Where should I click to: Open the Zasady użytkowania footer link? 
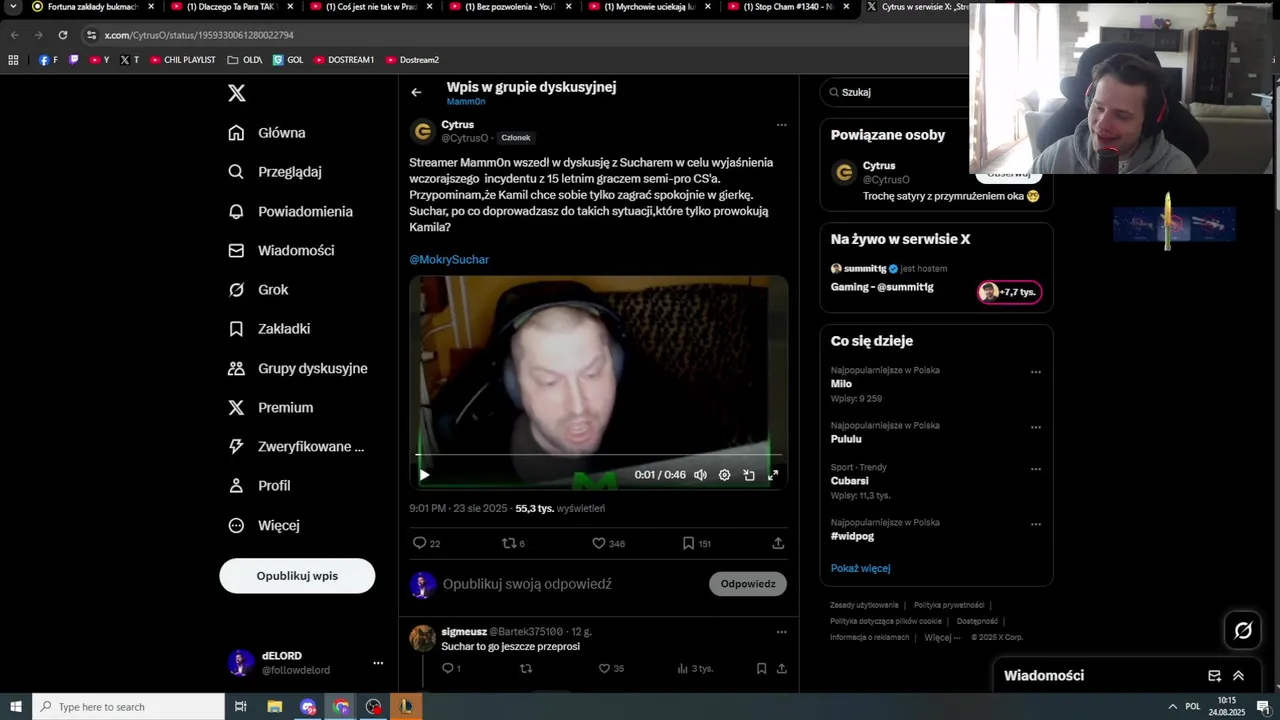pos(864,605)
